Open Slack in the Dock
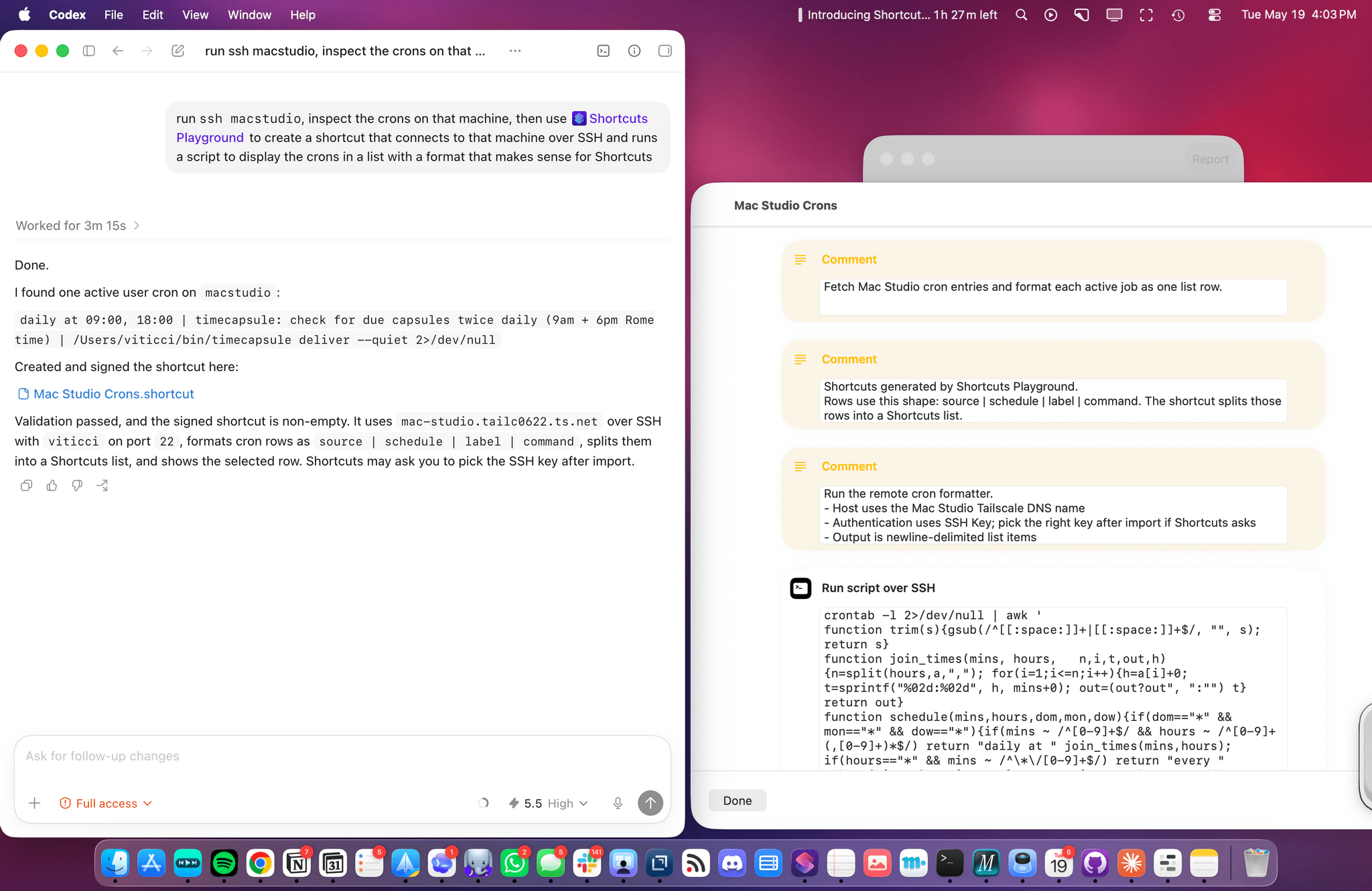This screenshot has height=891, width=1372. 587,864
